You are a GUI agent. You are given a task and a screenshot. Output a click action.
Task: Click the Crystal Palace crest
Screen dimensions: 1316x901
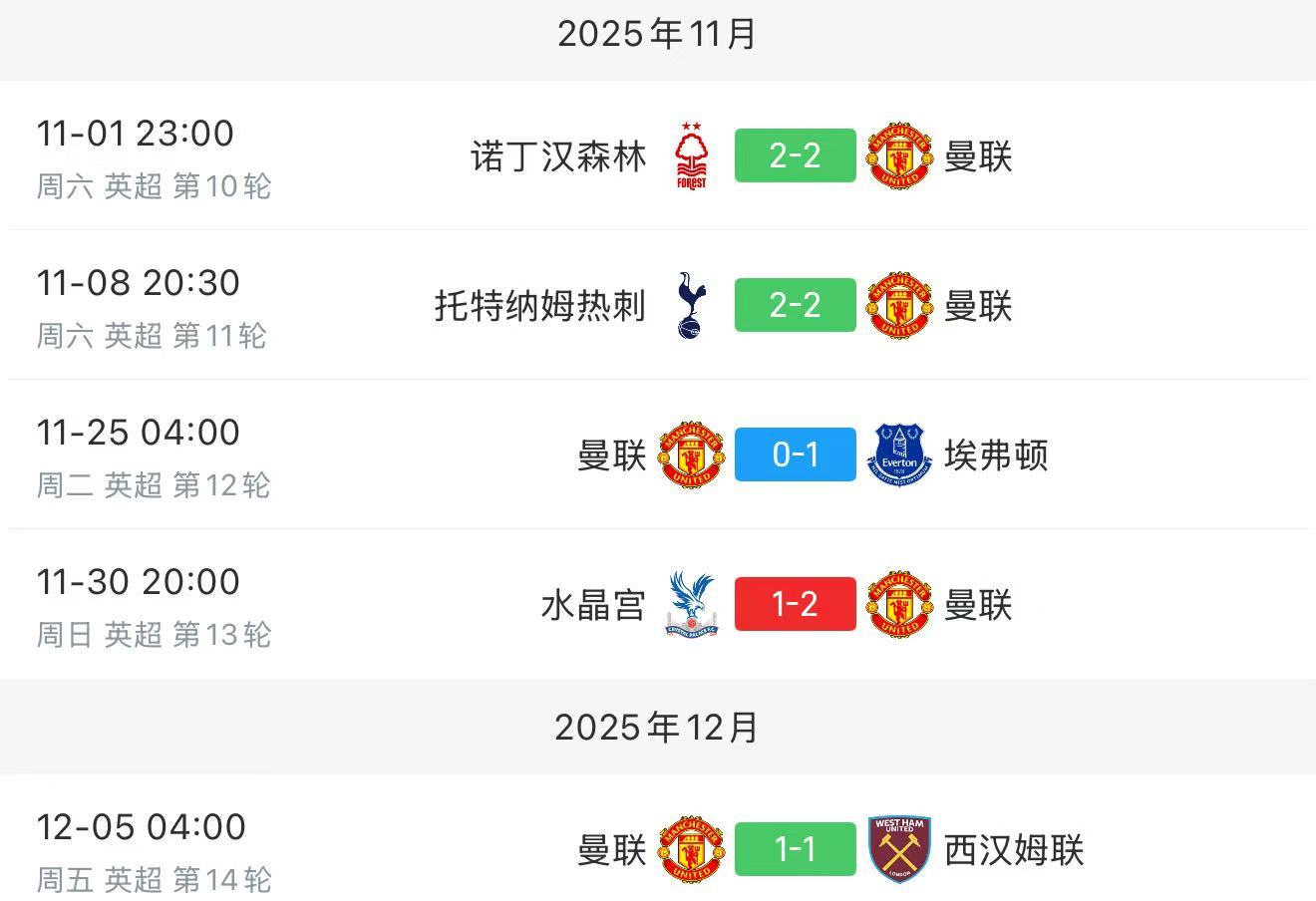pos(691,605)
